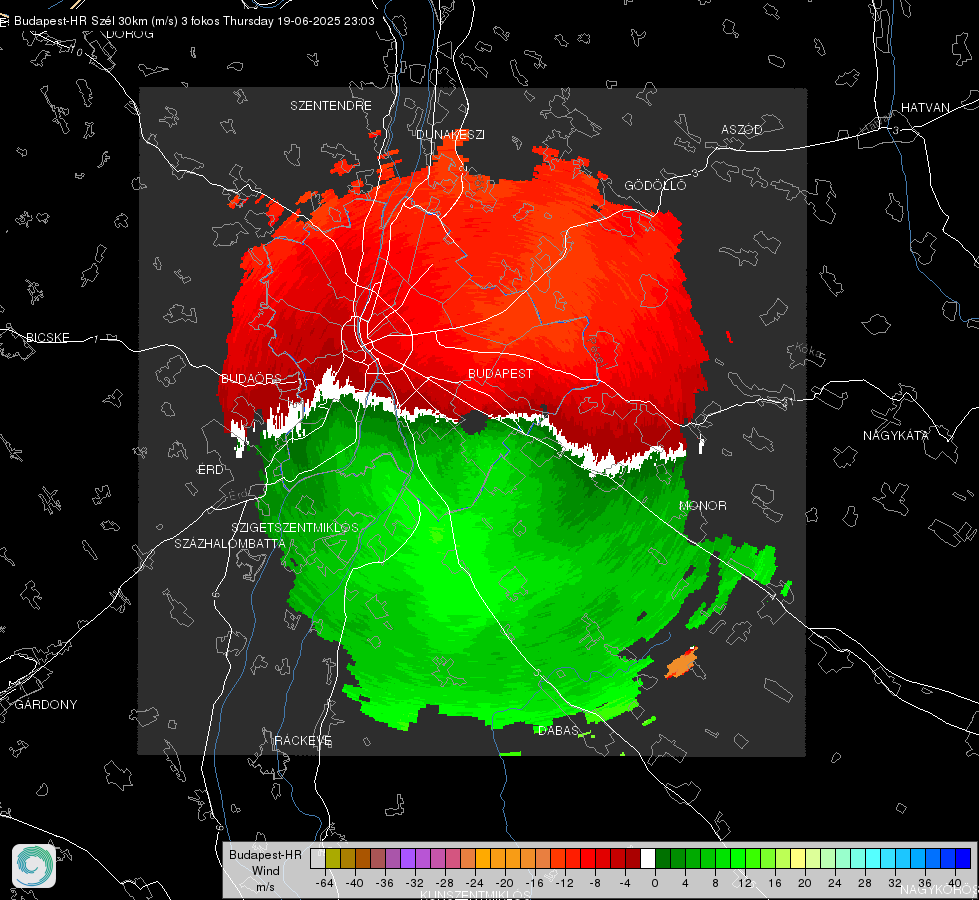This screenshot has width=979, height=900.
Task: Click the SZENTENDRE town label
Action: pos(331,106)
